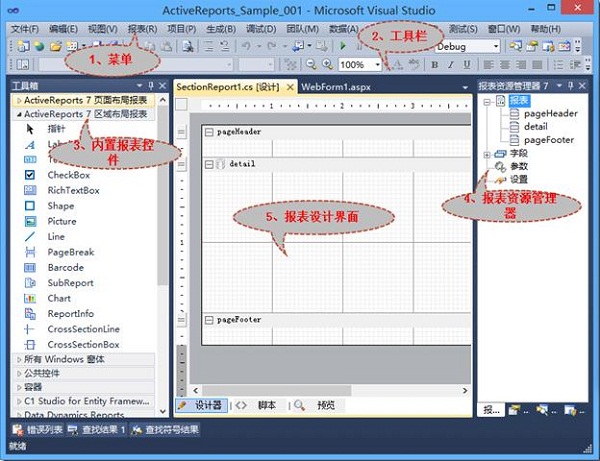Start debugging with green play button
Viewport: 600px width, 461px height.
tap(343, 46)
